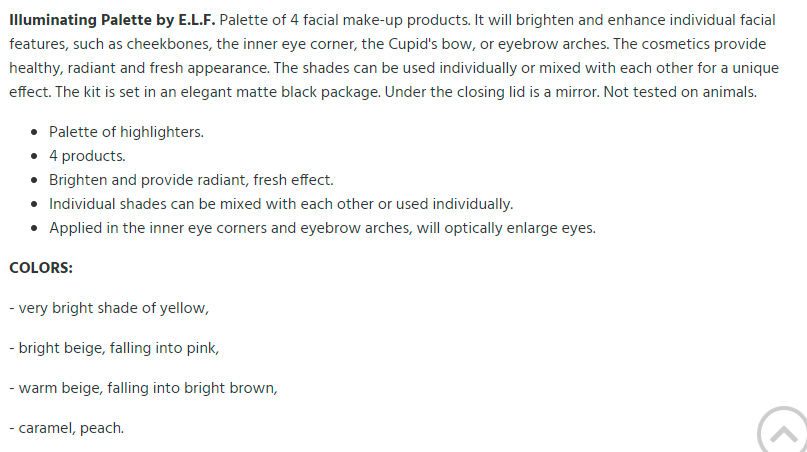Click the phrase 'Not tested on animals.'
Viewport: 807px width, 452px height.
[680, 92]
